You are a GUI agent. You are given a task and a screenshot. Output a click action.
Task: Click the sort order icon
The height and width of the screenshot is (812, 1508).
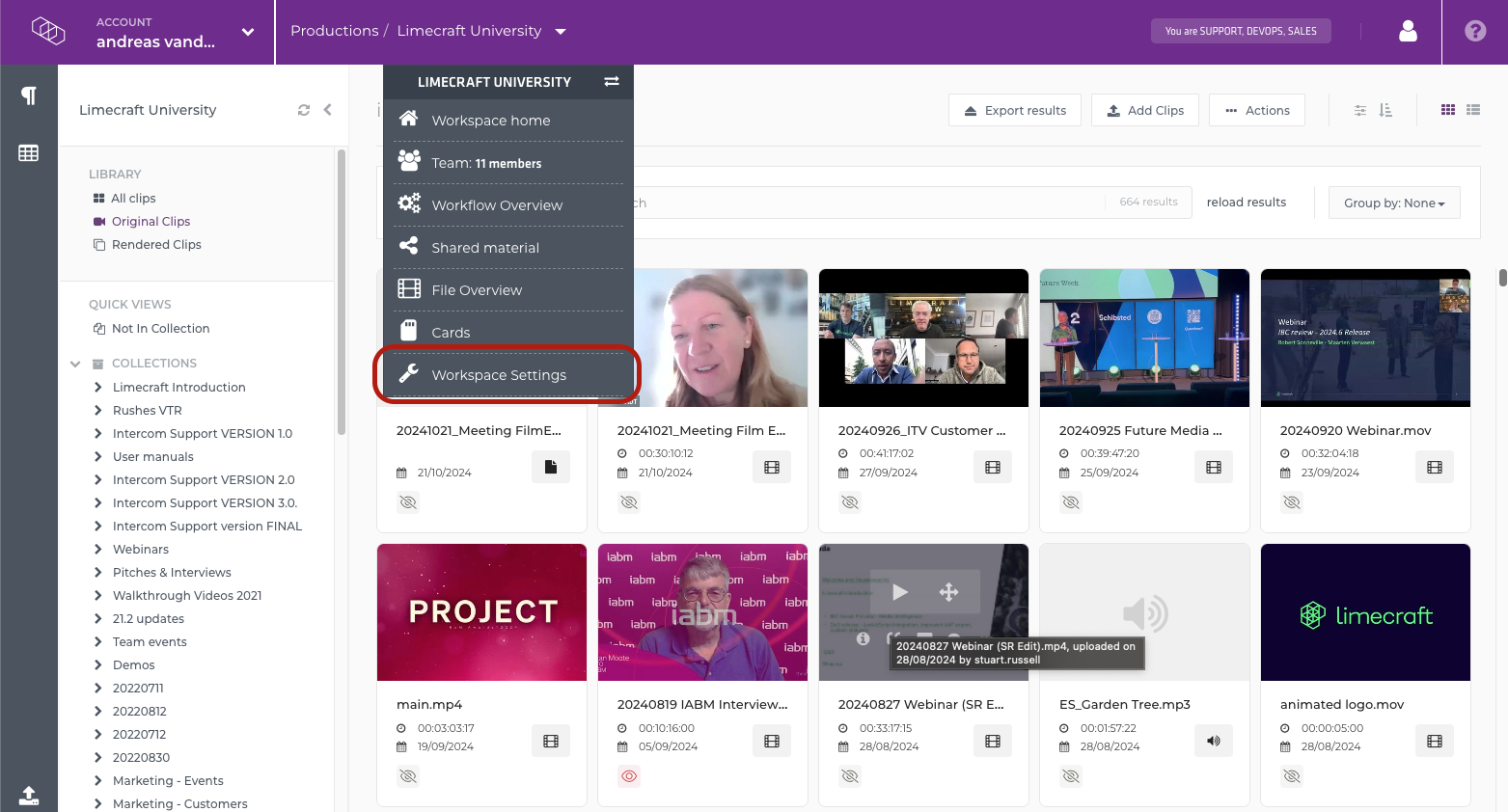(x=1385, y=110)
